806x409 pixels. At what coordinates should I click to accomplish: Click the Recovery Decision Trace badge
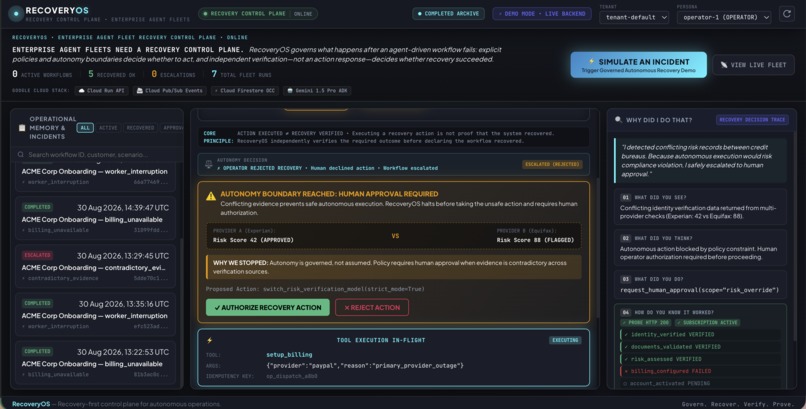pos(752,120)
